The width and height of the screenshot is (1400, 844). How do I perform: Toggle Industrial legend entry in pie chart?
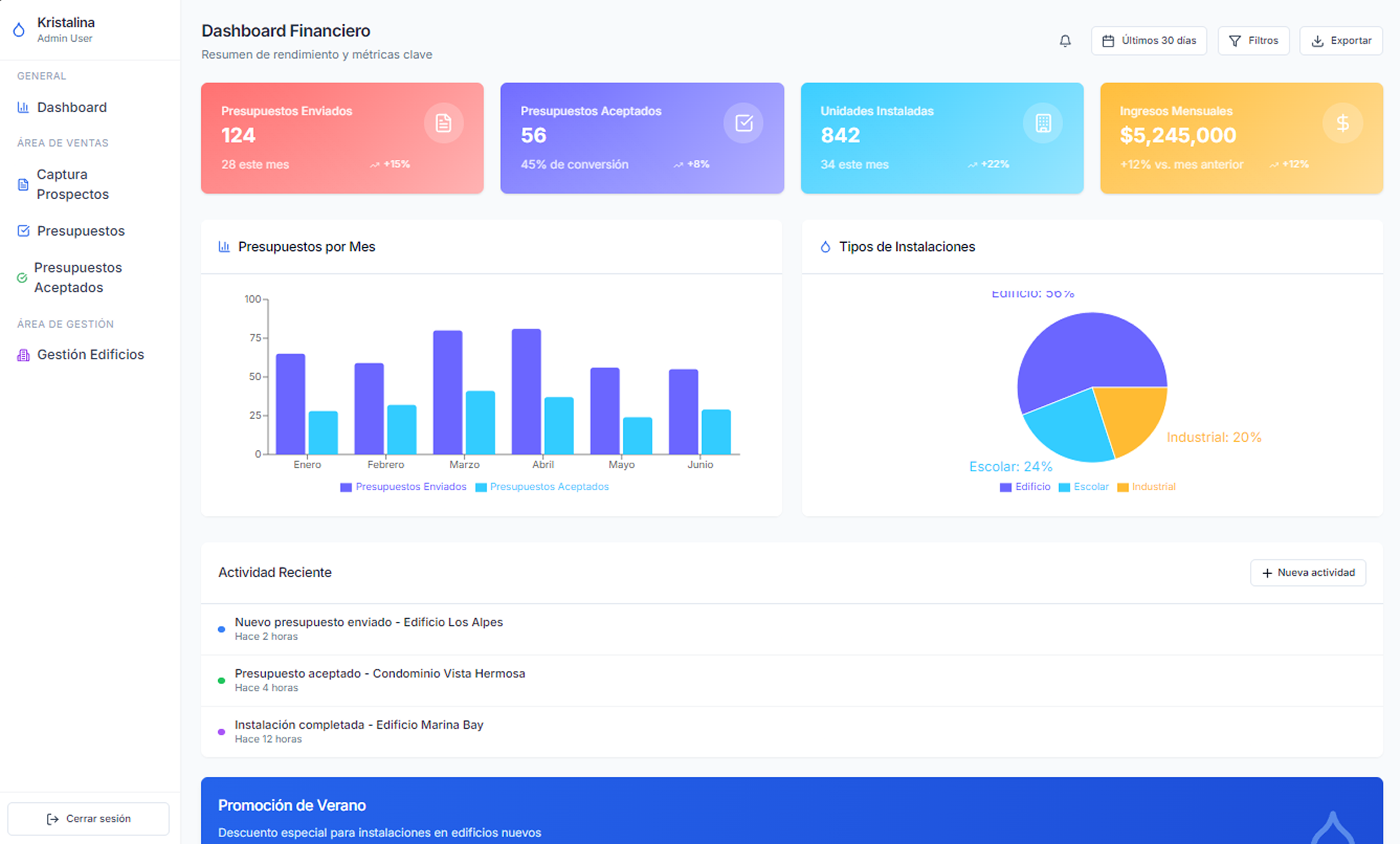click(x=1146, y=487)
